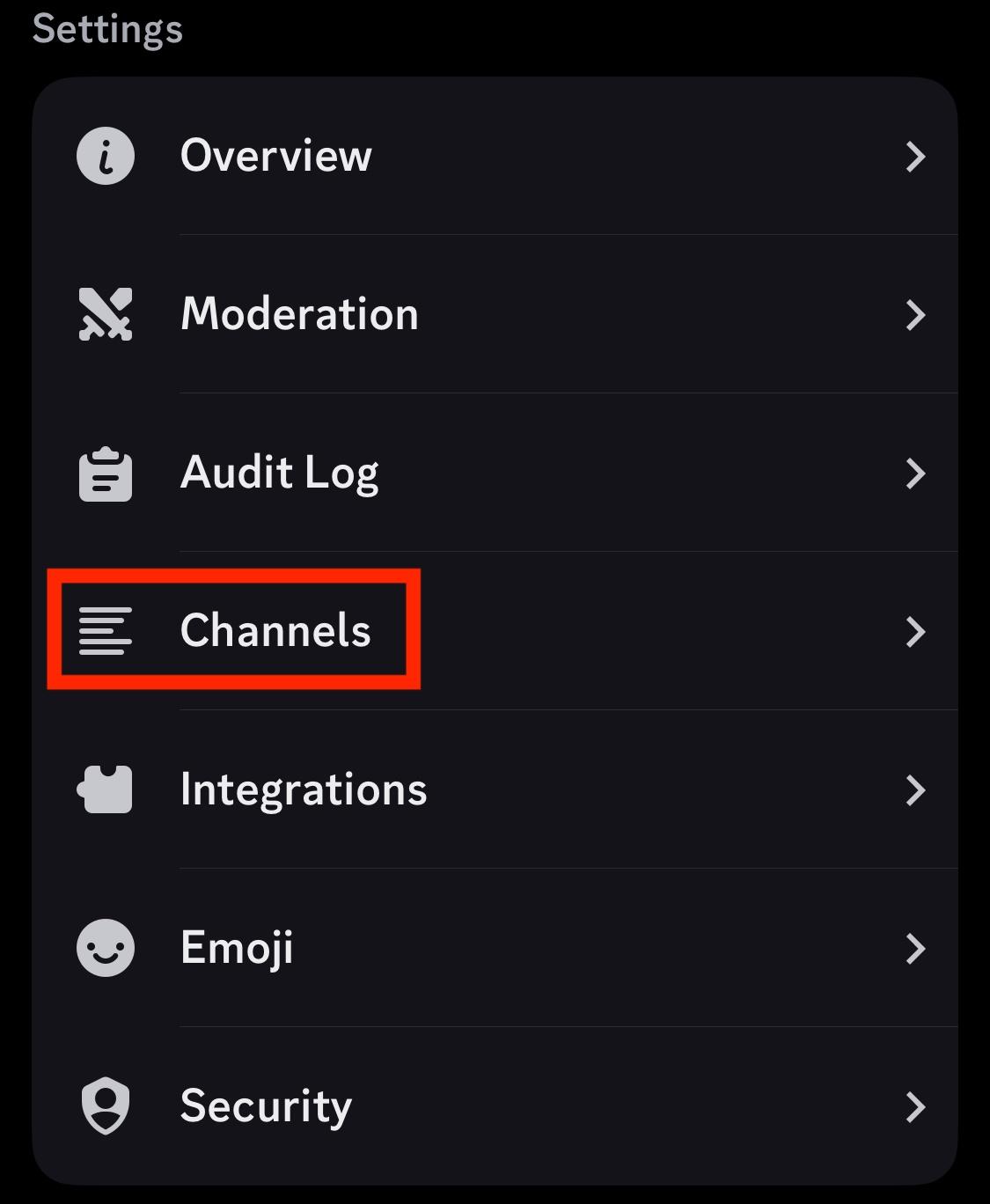Select the Security text label
This screenshot has width=990, height=1204.
pyautogui.click(x=266, y=1108)
